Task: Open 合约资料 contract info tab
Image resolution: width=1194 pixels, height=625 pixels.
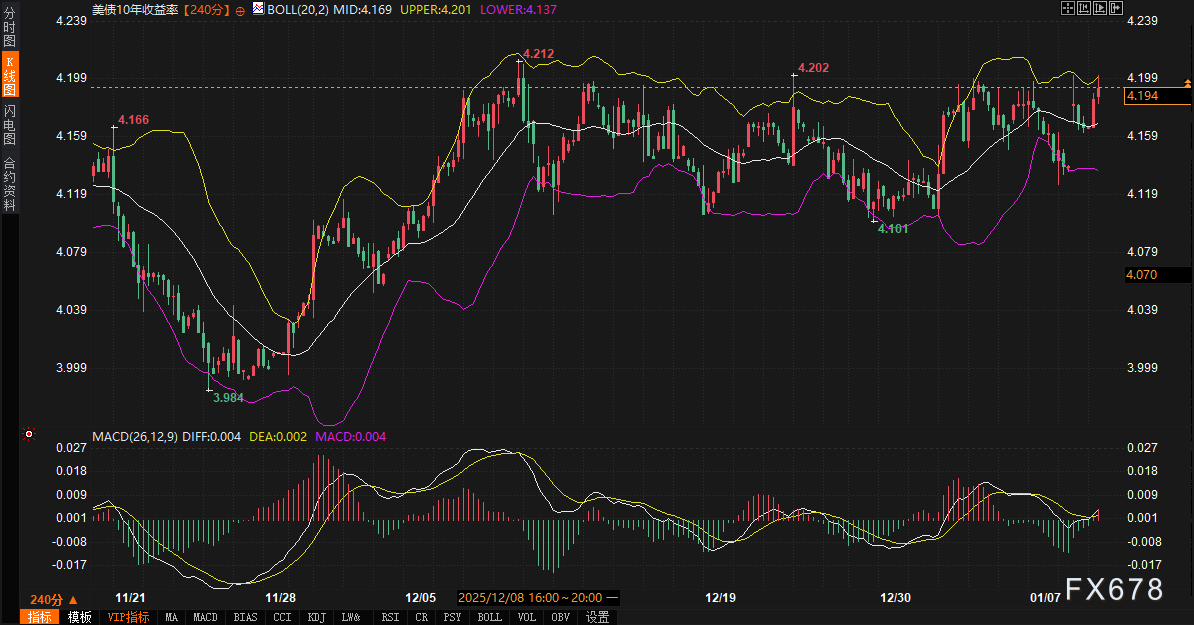Action: click(10, 183)
